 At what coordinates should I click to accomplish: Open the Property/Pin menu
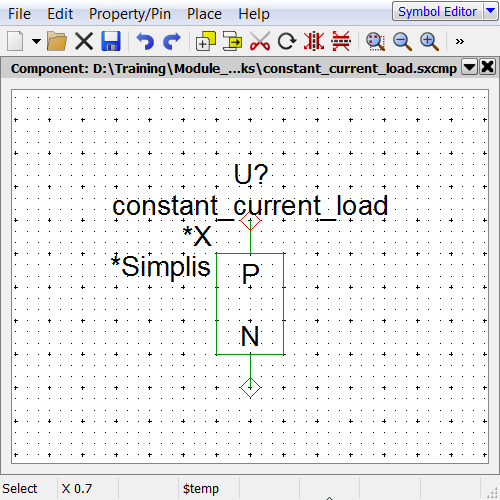click(130, 14)
